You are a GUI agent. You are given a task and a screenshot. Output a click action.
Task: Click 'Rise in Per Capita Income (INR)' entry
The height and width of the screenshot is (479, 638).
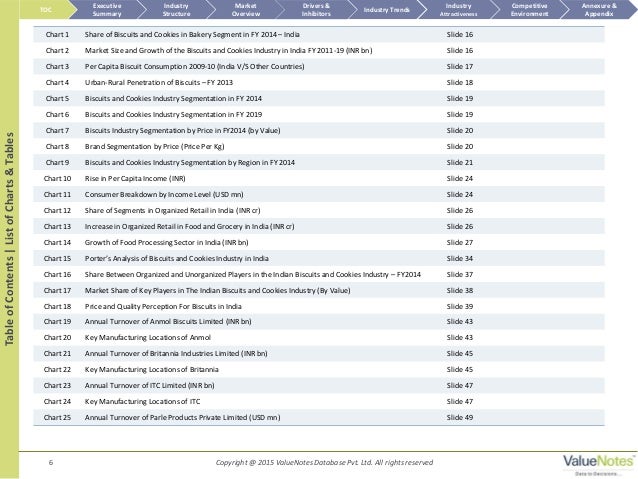tap(135, 178)
